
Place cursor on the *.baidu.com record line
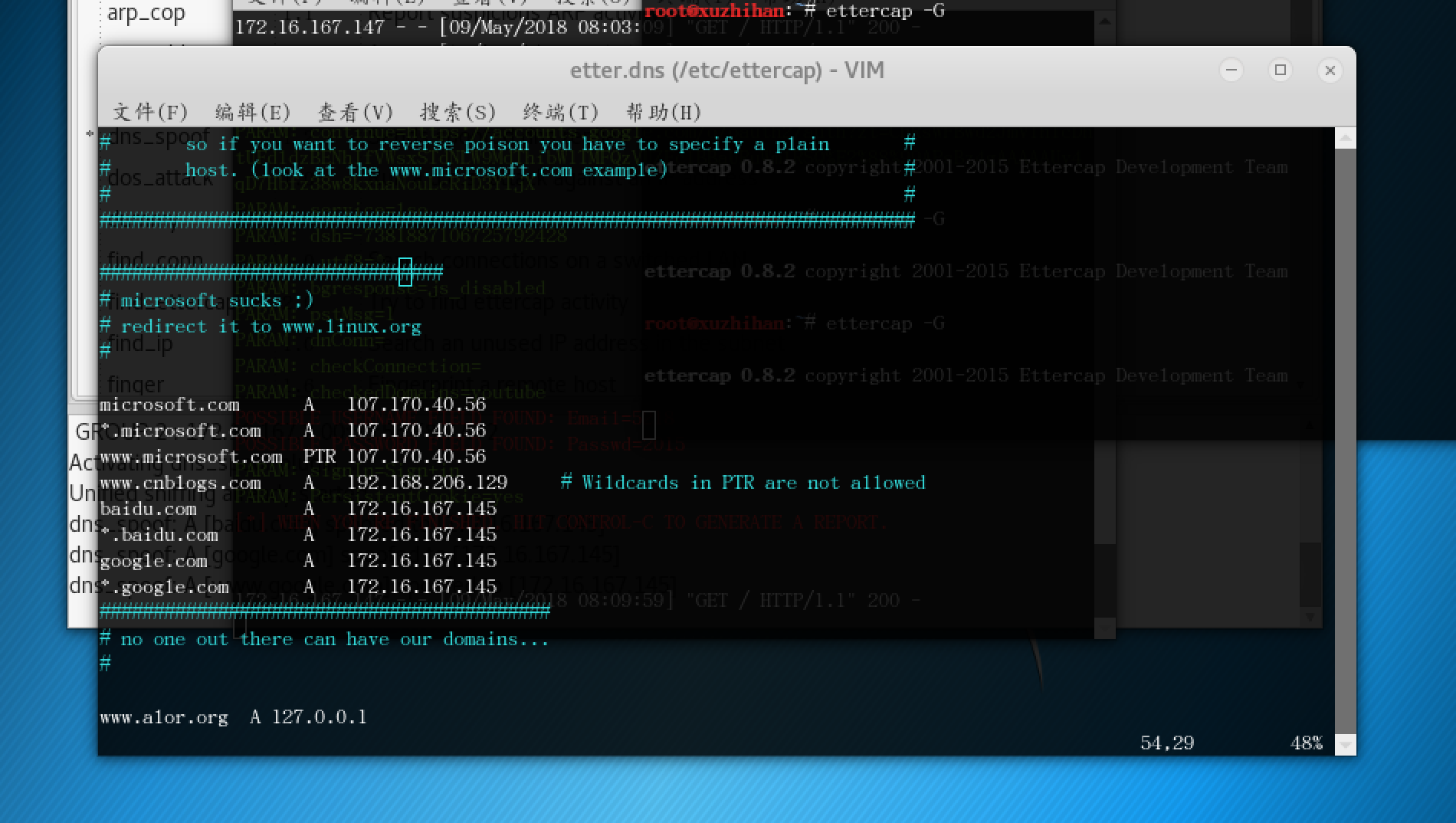(x=298, y=535)
